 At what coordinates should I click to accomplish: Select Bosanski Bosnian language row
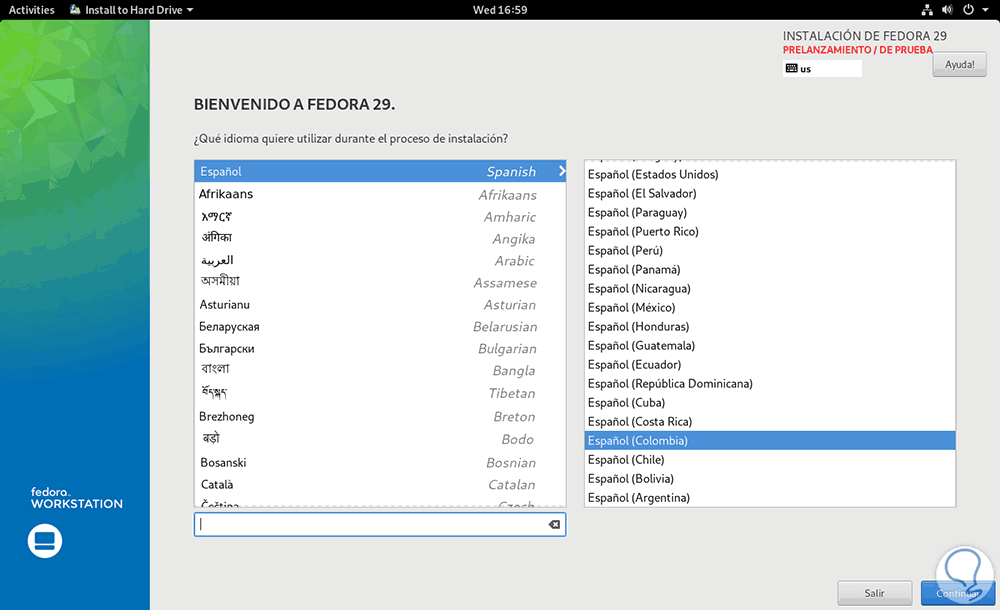pos(380,462)
